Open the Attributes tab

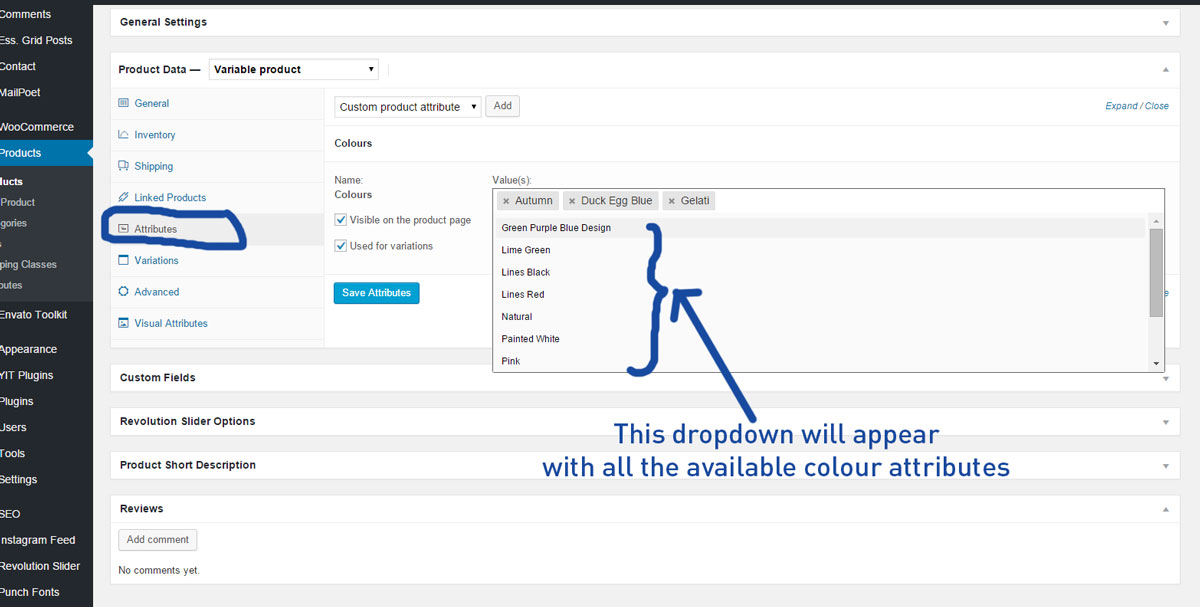155,229
